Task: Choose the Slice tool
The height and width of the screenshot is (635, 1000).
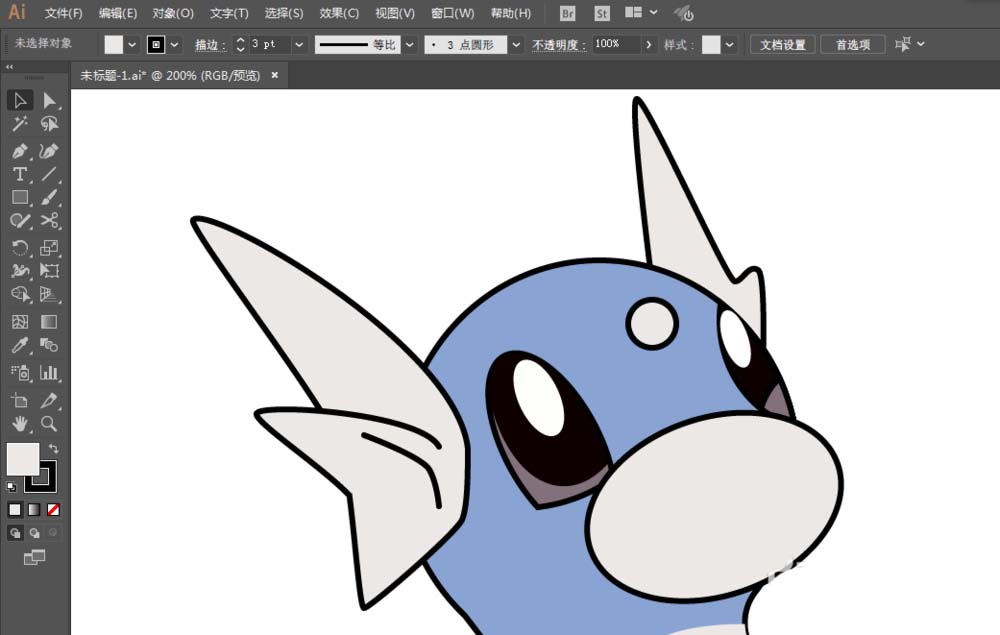Action: point(49,400)
